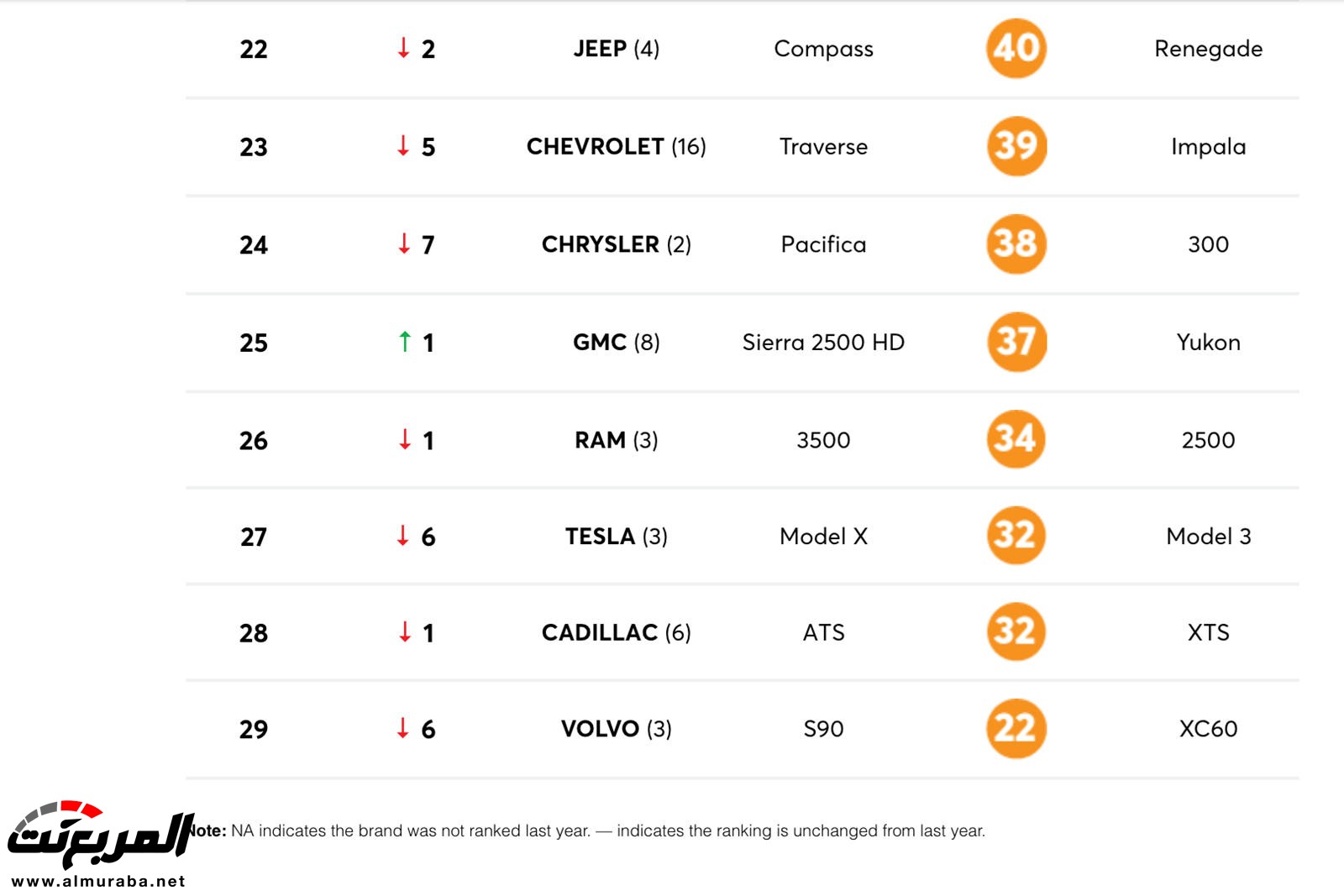Click the orange 39 score badge

coord(1016,146)
